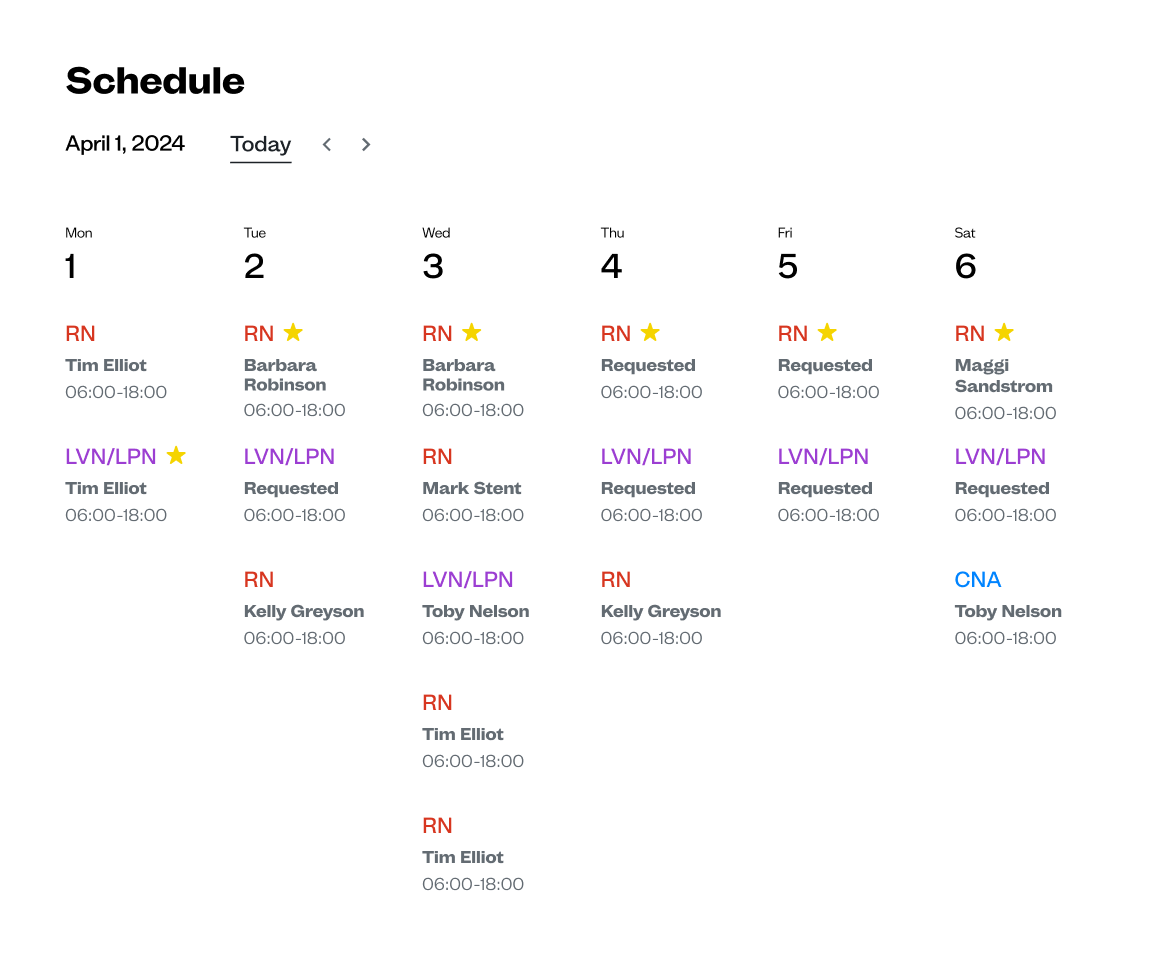Select the Sat 6 day column header
Screen dimensions: 1170x975
point(965,254)
